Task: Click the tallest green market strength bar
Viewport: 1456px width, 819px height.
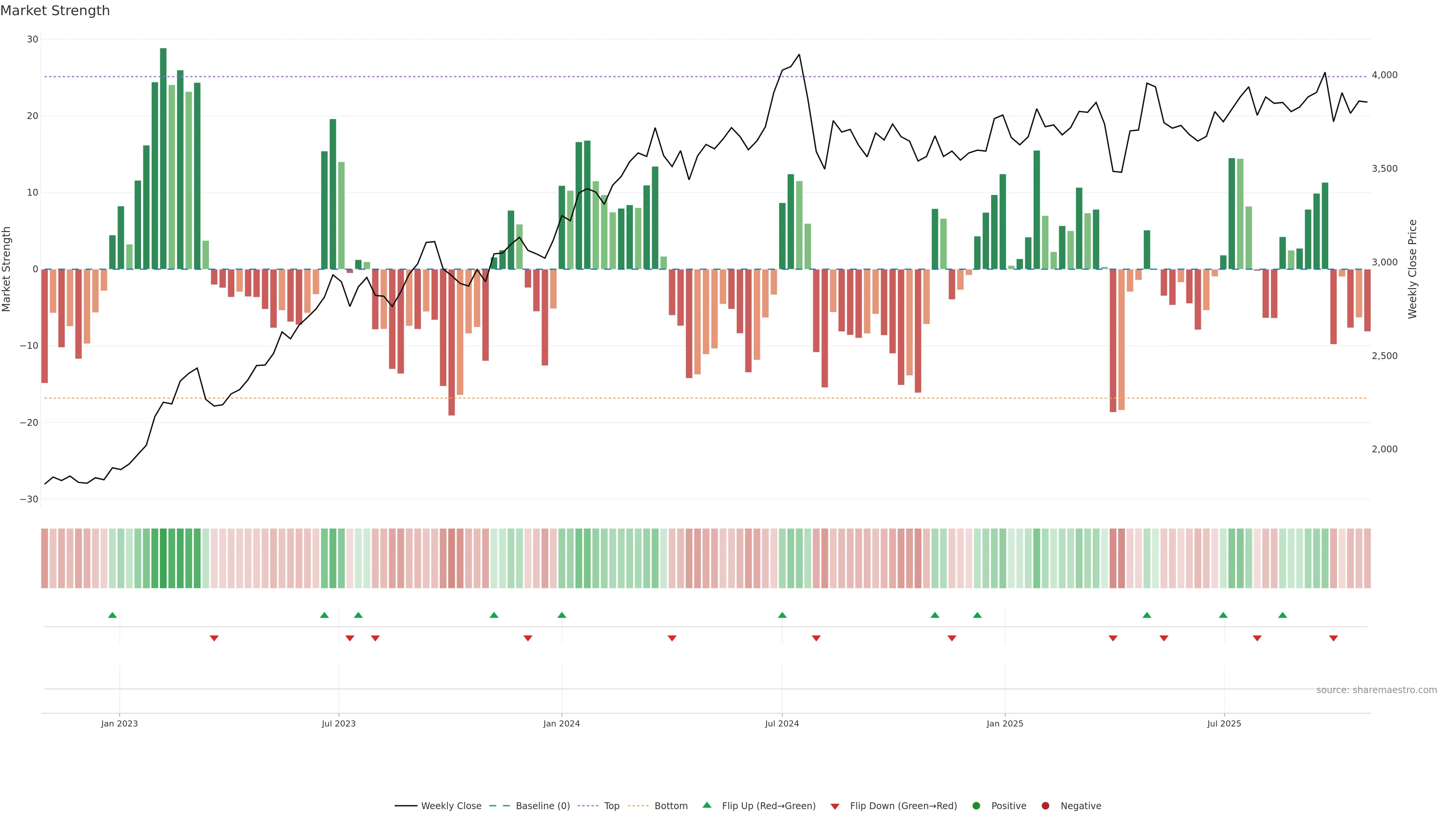Action: coord(163,158)
